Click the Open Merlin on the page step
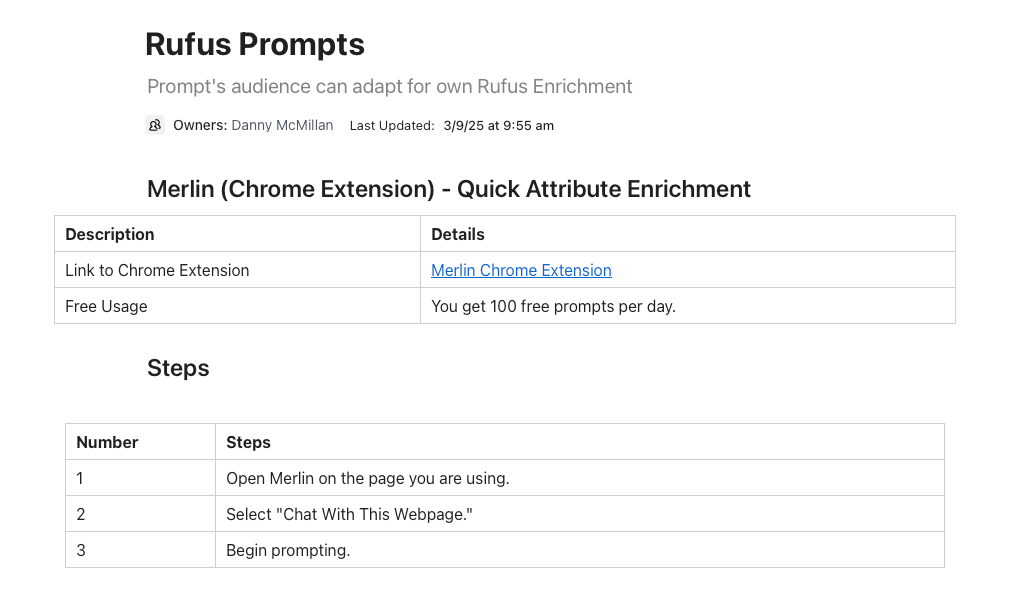 coord(368,478)
